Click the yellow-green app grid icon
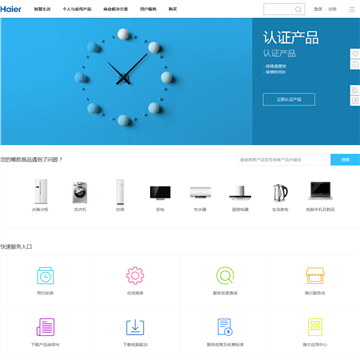 [315, 327]
